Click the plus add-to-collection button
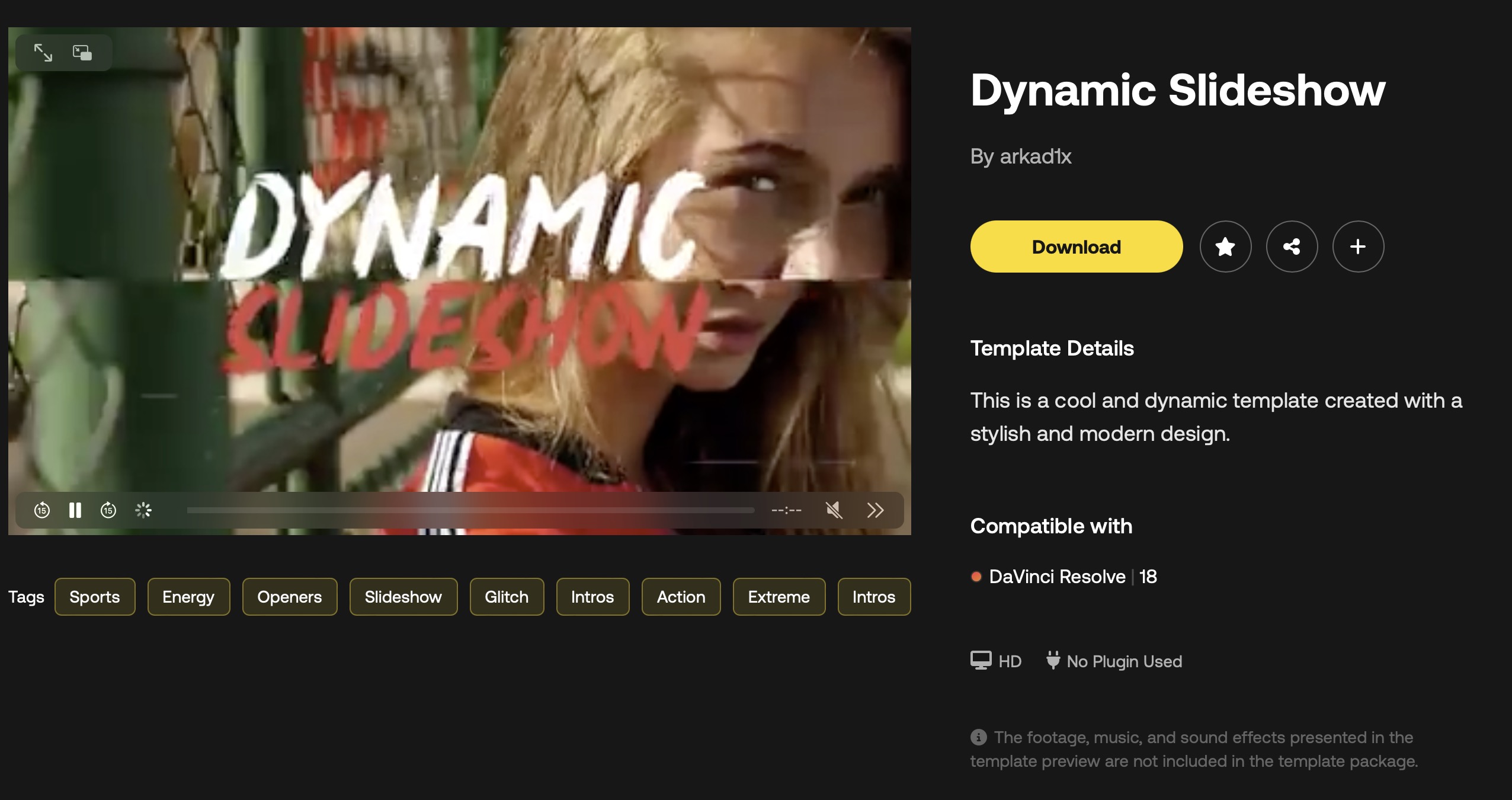 1358,247
